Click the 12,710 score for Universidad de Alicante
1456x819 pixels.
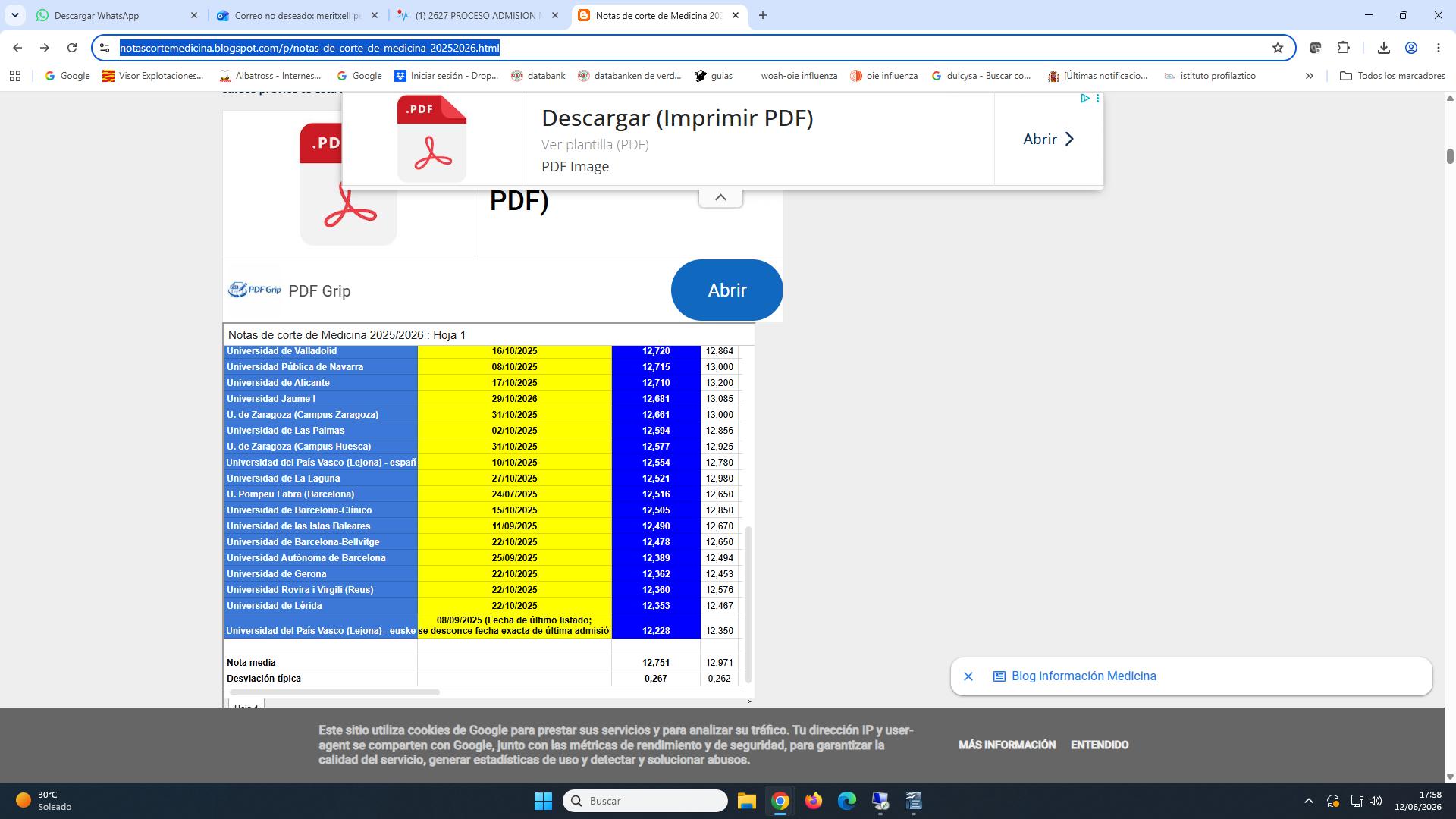coord(656,383)
